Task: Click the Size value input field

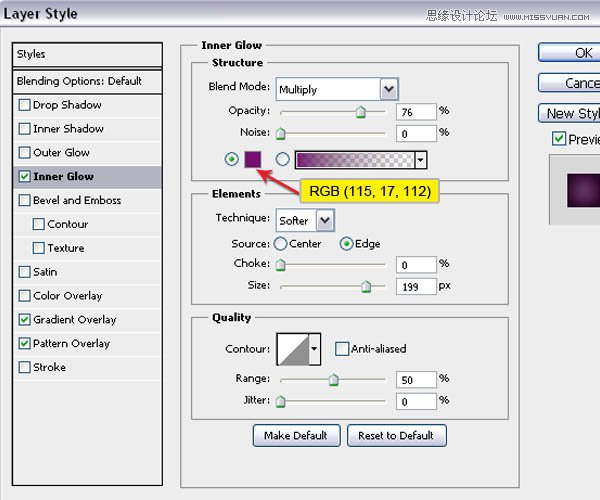Action: click(x=415, y=287)
